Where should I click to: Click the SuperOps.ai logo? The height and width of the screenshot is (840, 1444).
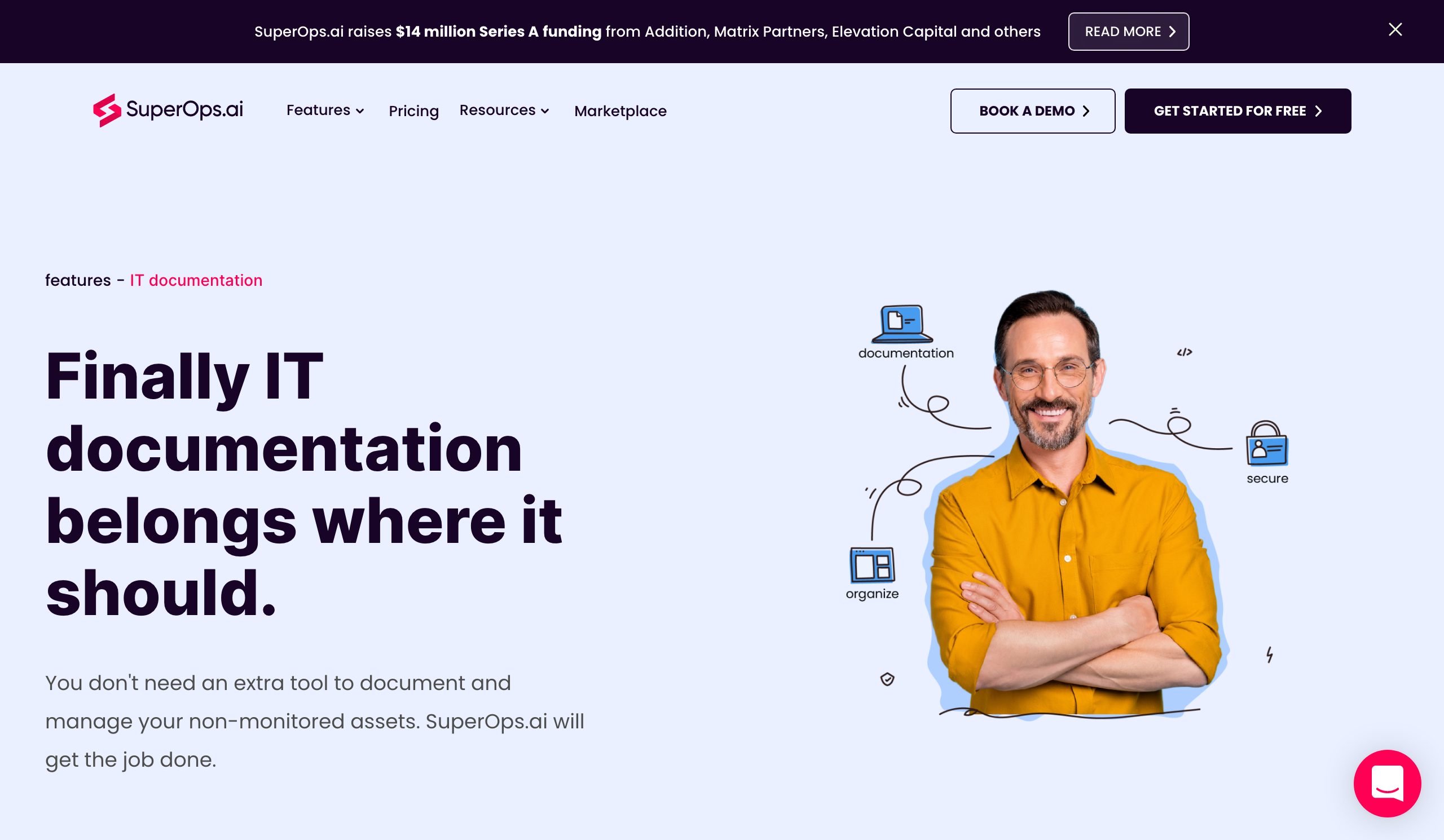coord(168,110)
